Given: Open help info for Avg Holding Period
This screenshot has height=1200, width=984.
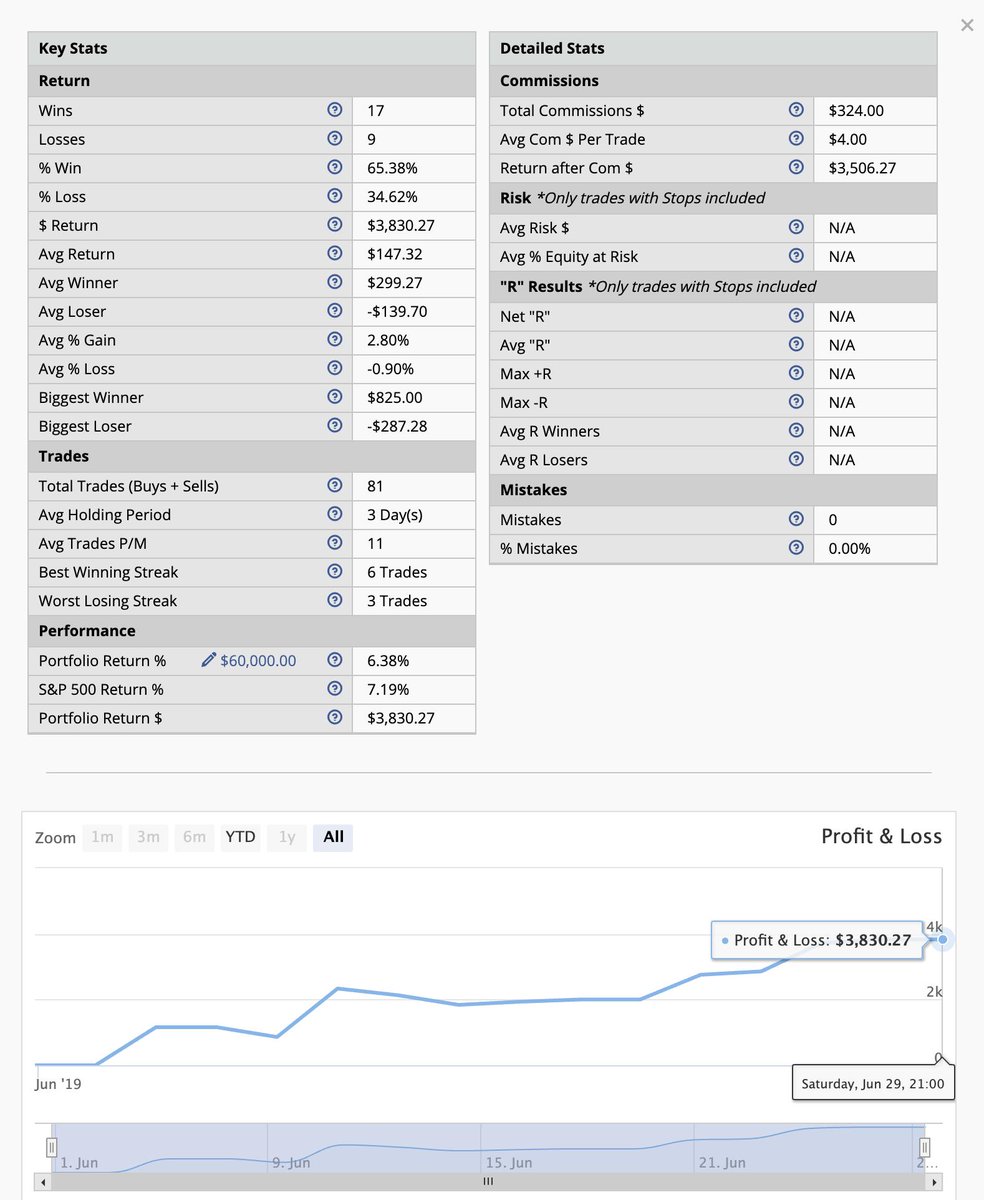Looking at the screenshot, I should [x=335, y=514].
